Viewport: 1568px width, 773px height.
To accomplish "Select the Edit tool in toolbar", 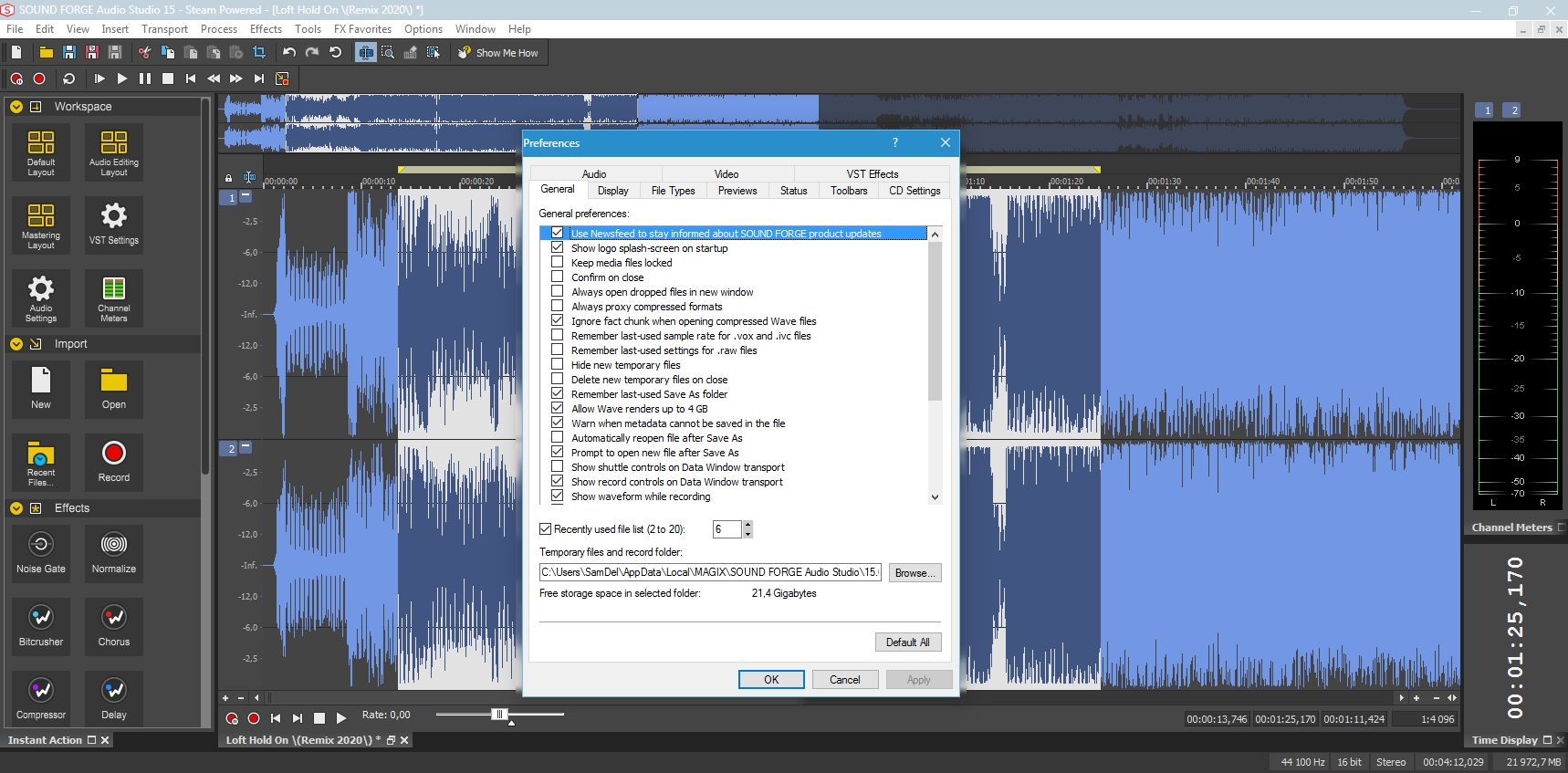I will pos(365,53).
